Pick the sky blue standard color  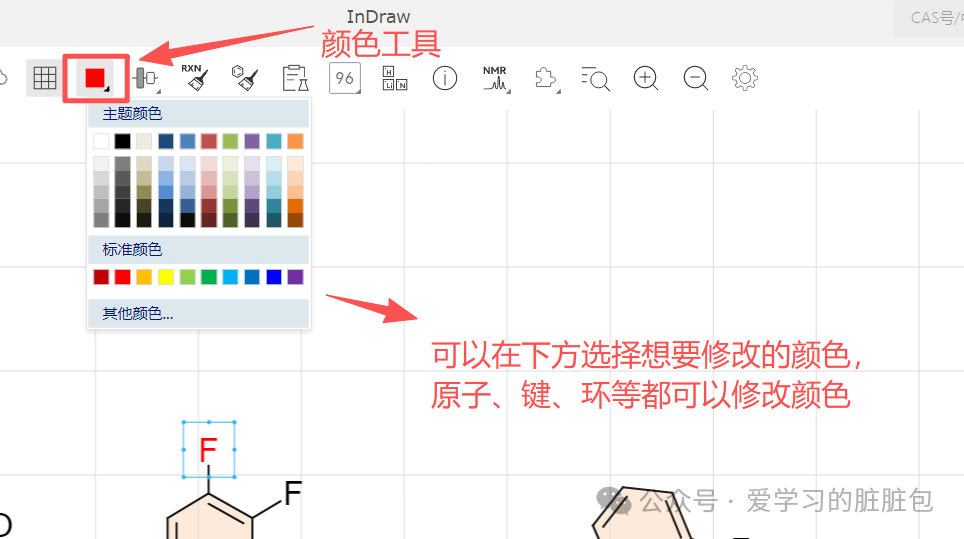point(231,277)
